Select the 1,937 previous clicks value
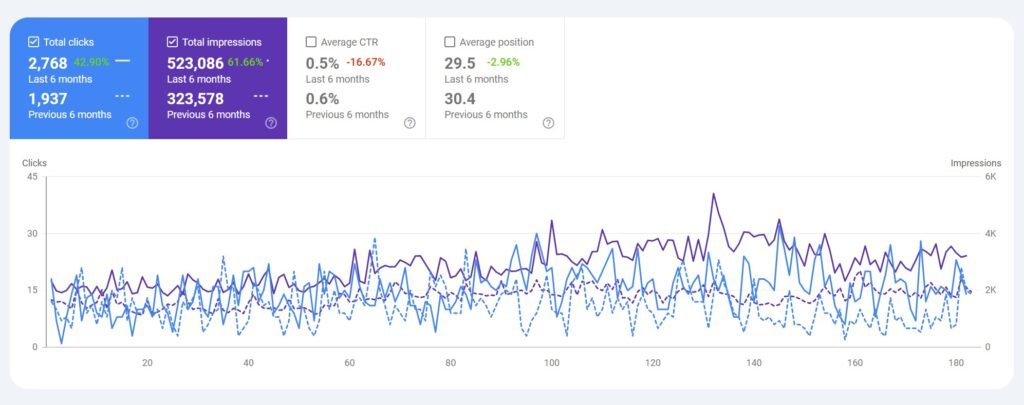Screen dimensions: 1024x405 (x=48, y=99)
